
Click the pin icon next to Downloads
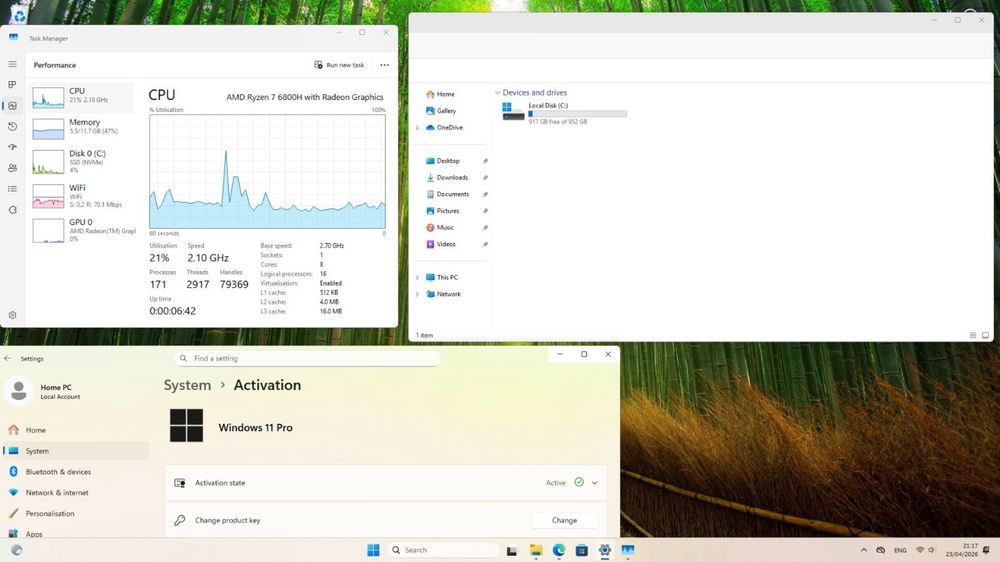pyautogui.click(x=485, y=177)
